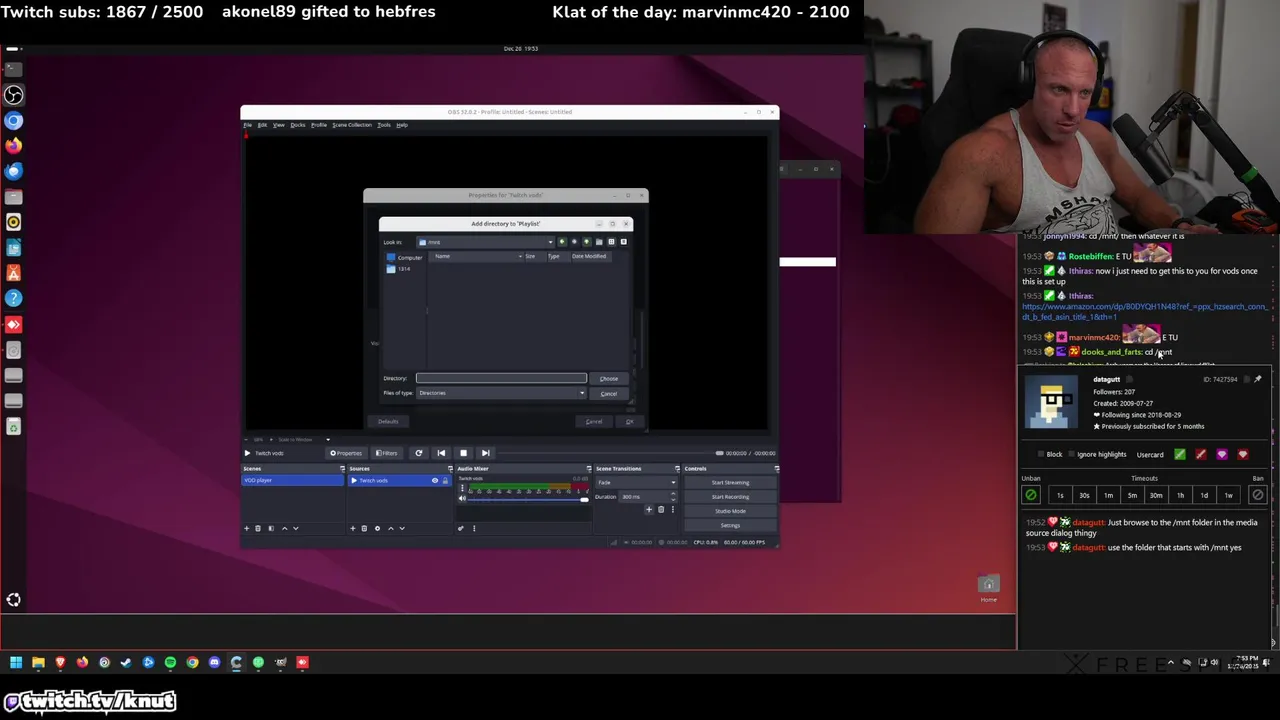Go back in the Add directory dialog
The image size is (1280, 720).
562,242
